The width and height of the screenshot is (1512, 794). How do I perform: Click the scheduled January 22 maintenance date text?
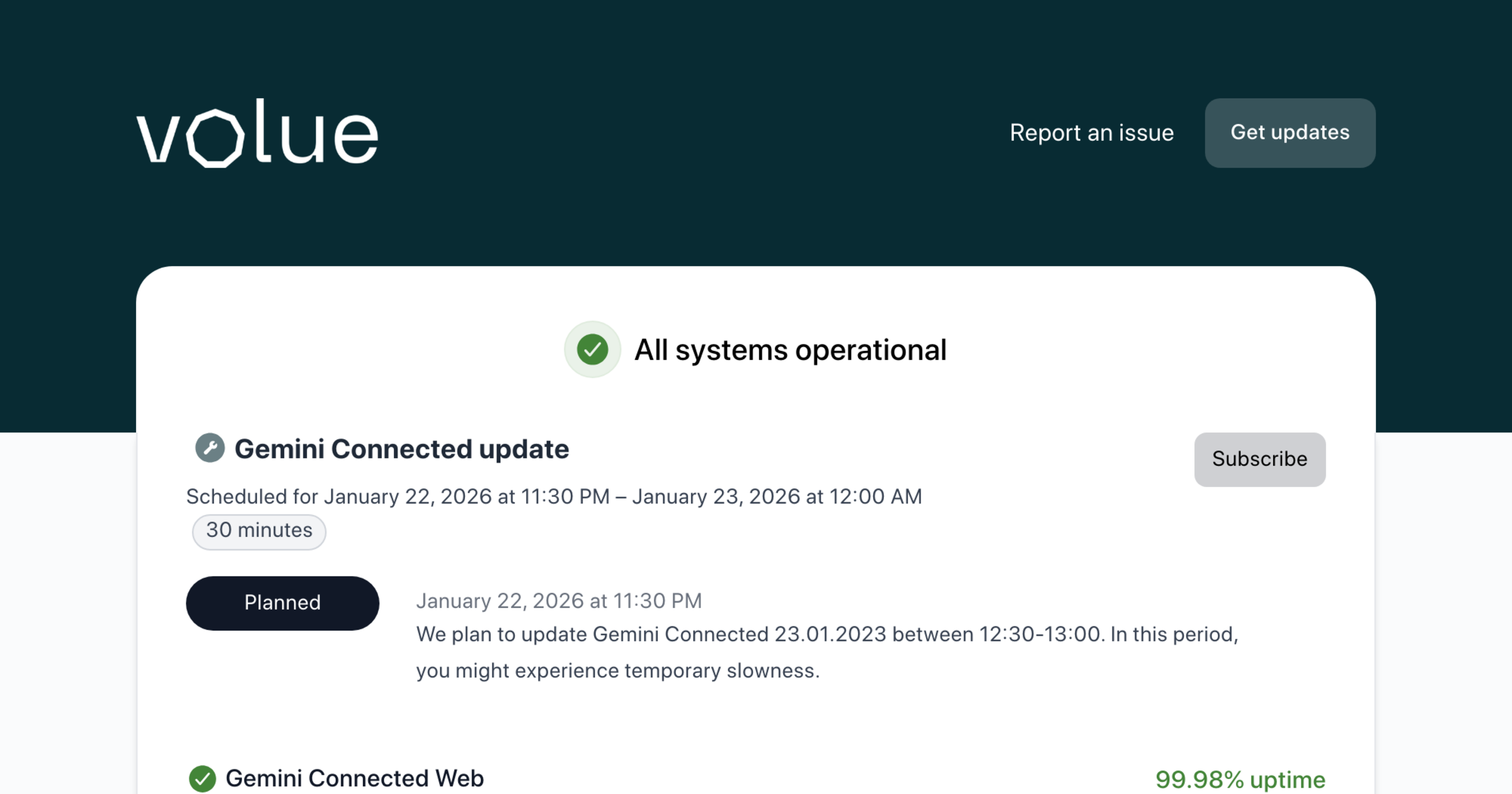coord(553,497)
